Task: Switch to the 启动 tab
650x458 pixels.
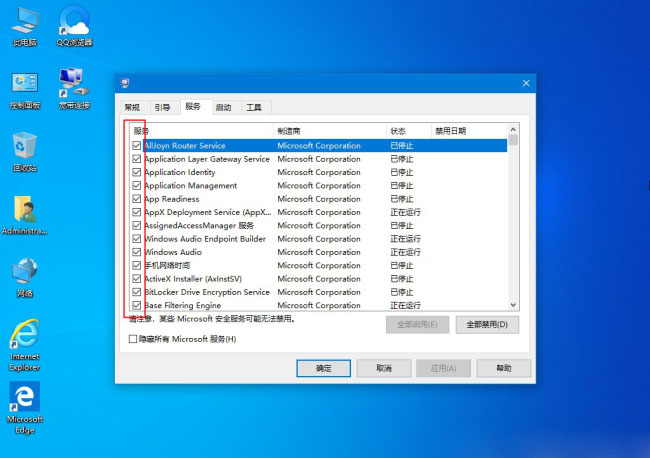Action: 223,107
